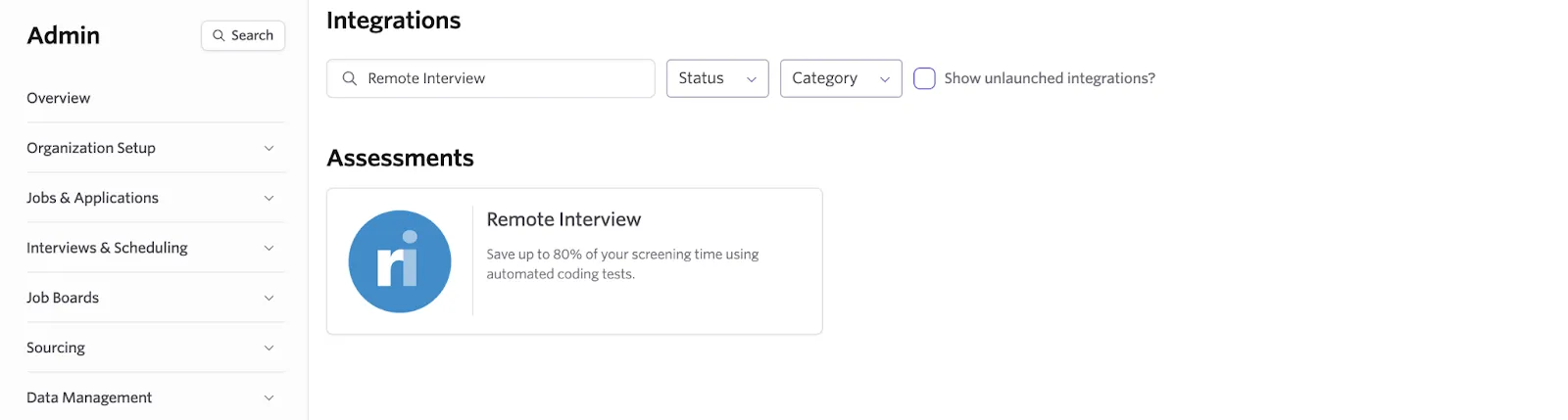Image resolution: width=1568 pixels, height=420 pixels.
Task: Click the Integrations page heading
Action: click(393, 21)
